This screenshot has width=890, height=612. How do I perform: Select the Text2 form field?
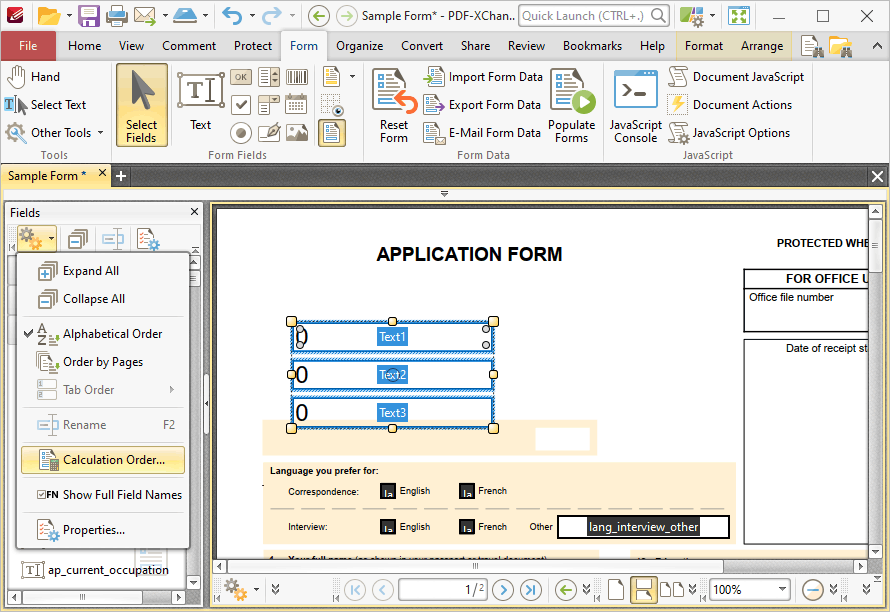(x=392, y=375)
